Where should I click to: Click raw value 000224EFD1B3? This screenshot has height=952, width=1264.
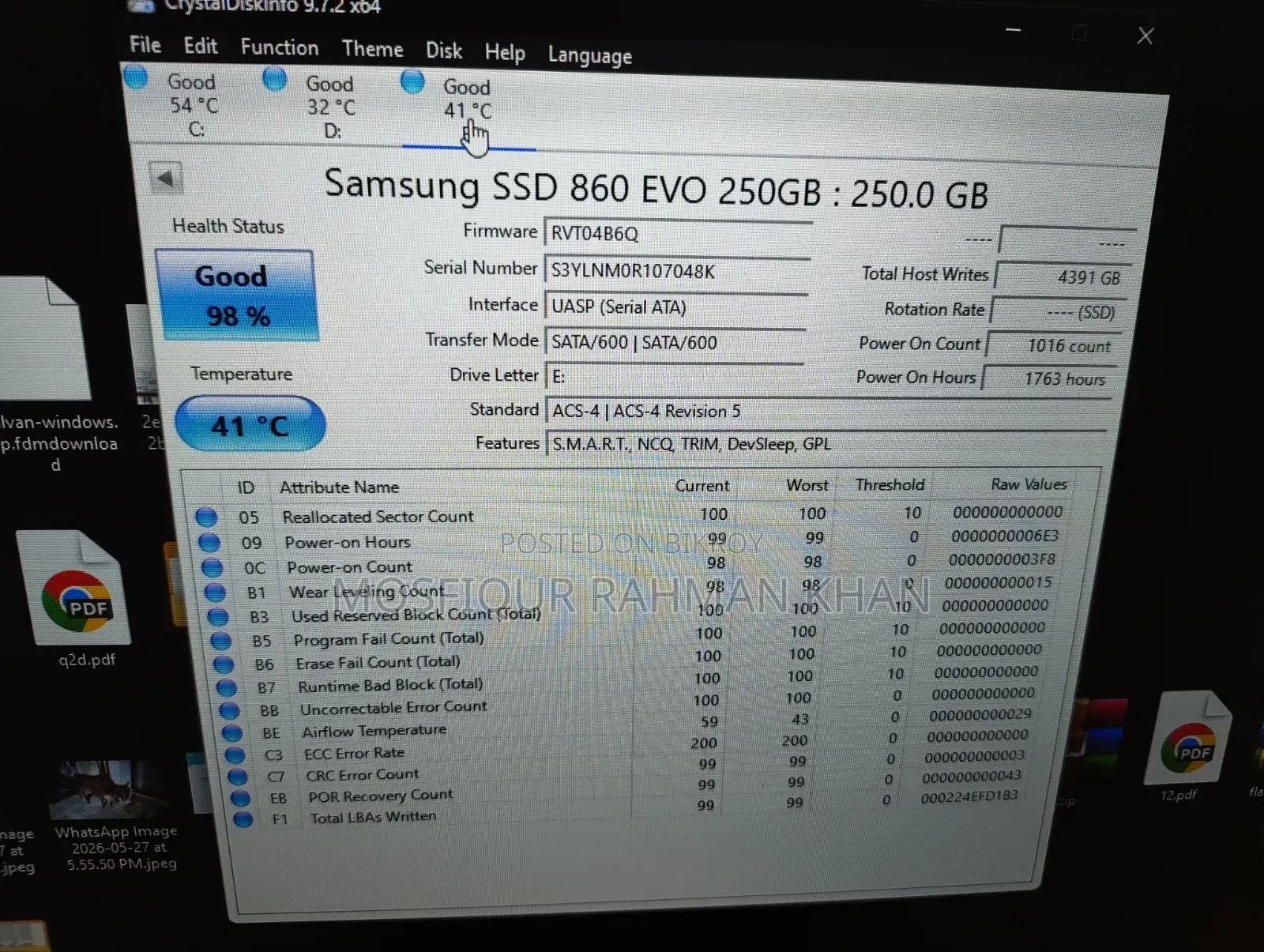click(969, 796)
